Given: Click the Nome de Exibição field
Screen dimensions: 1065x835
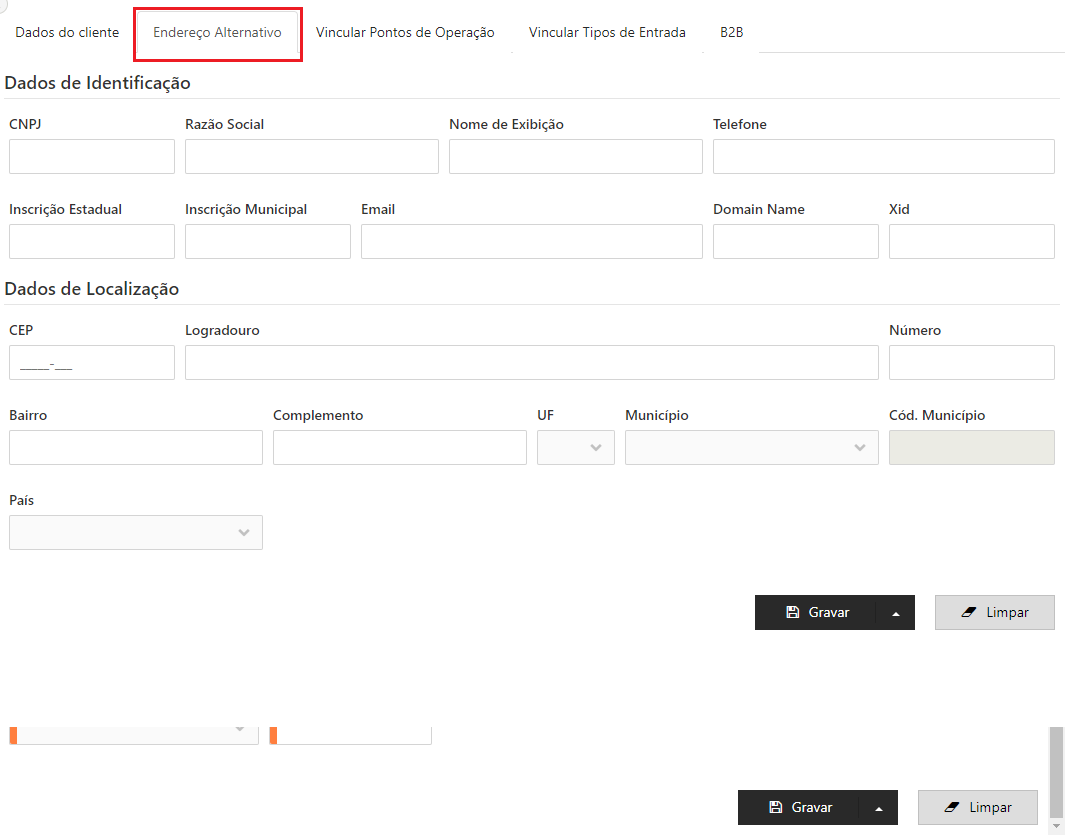Looking at the screenshot, I should 575,157.
